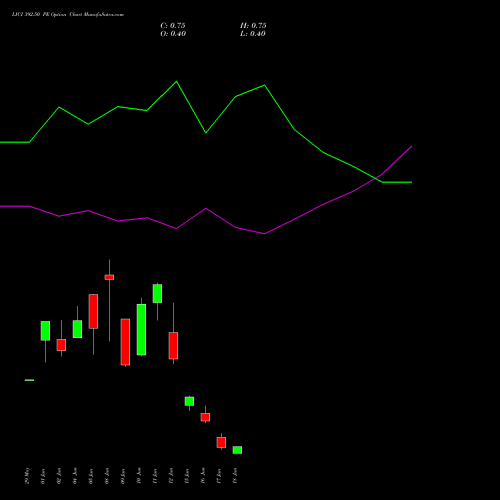This screenshot has width=500, height=500.
Task: Click the chart title text at top left
Action: point(68,15)
